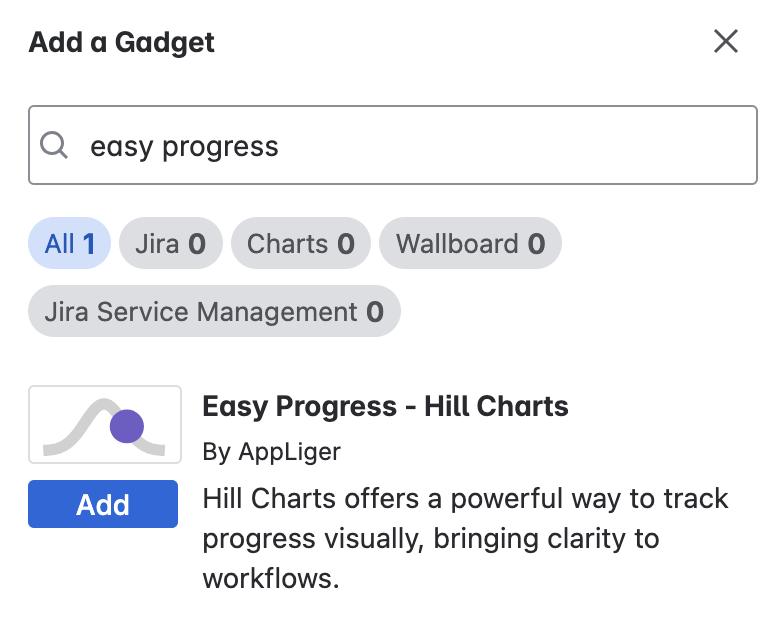
Task: Select the "All 1" filter tab
Action: point(70,244)
